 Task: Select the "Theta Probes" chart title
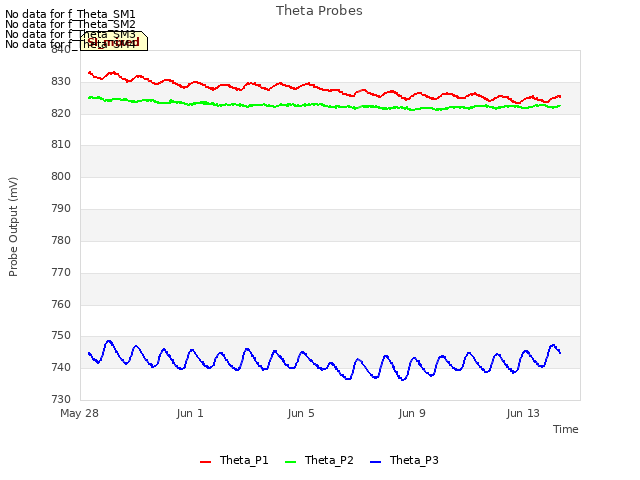coord(319,11)
